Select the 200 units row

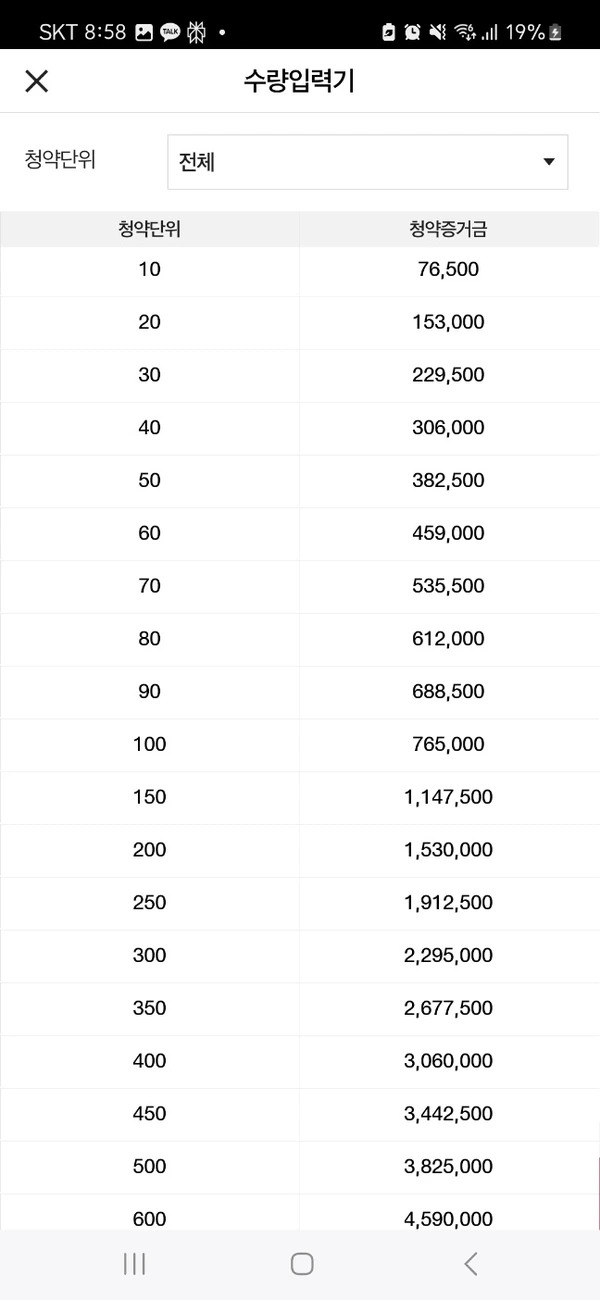pyautogui.click(x=300, y=850)
